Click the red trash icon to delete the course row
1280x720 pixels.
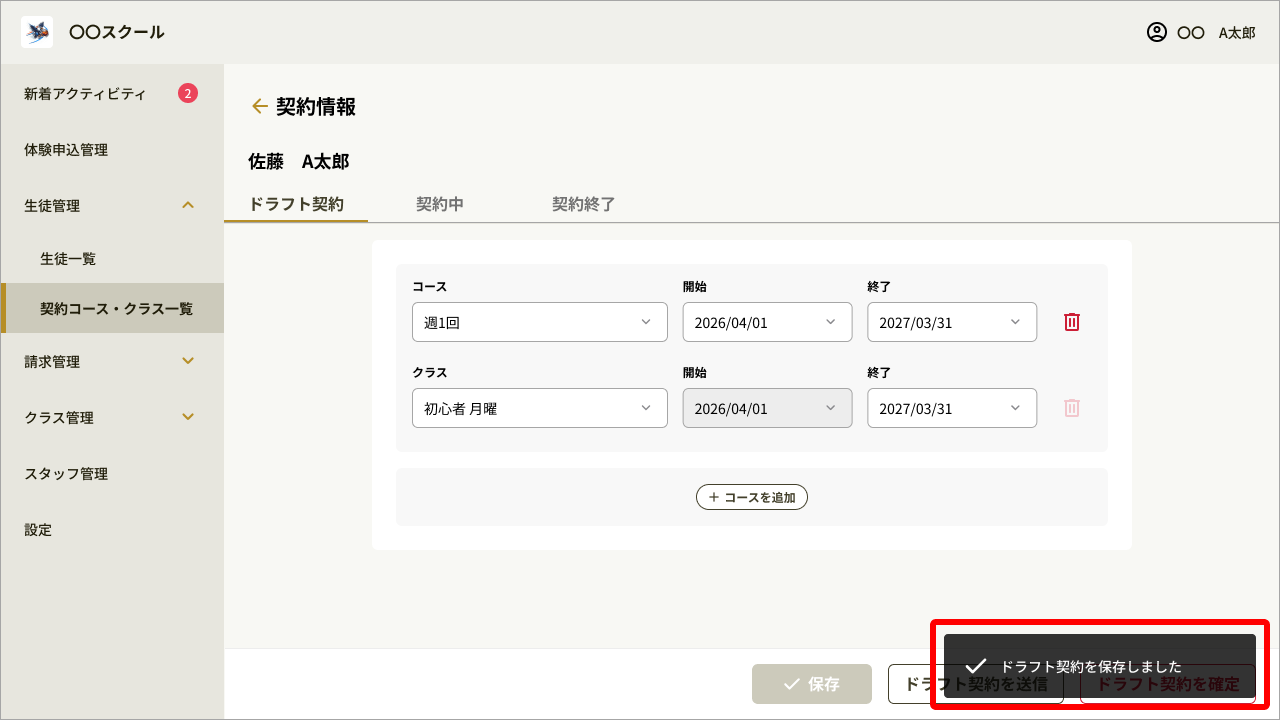(1071, 321)
